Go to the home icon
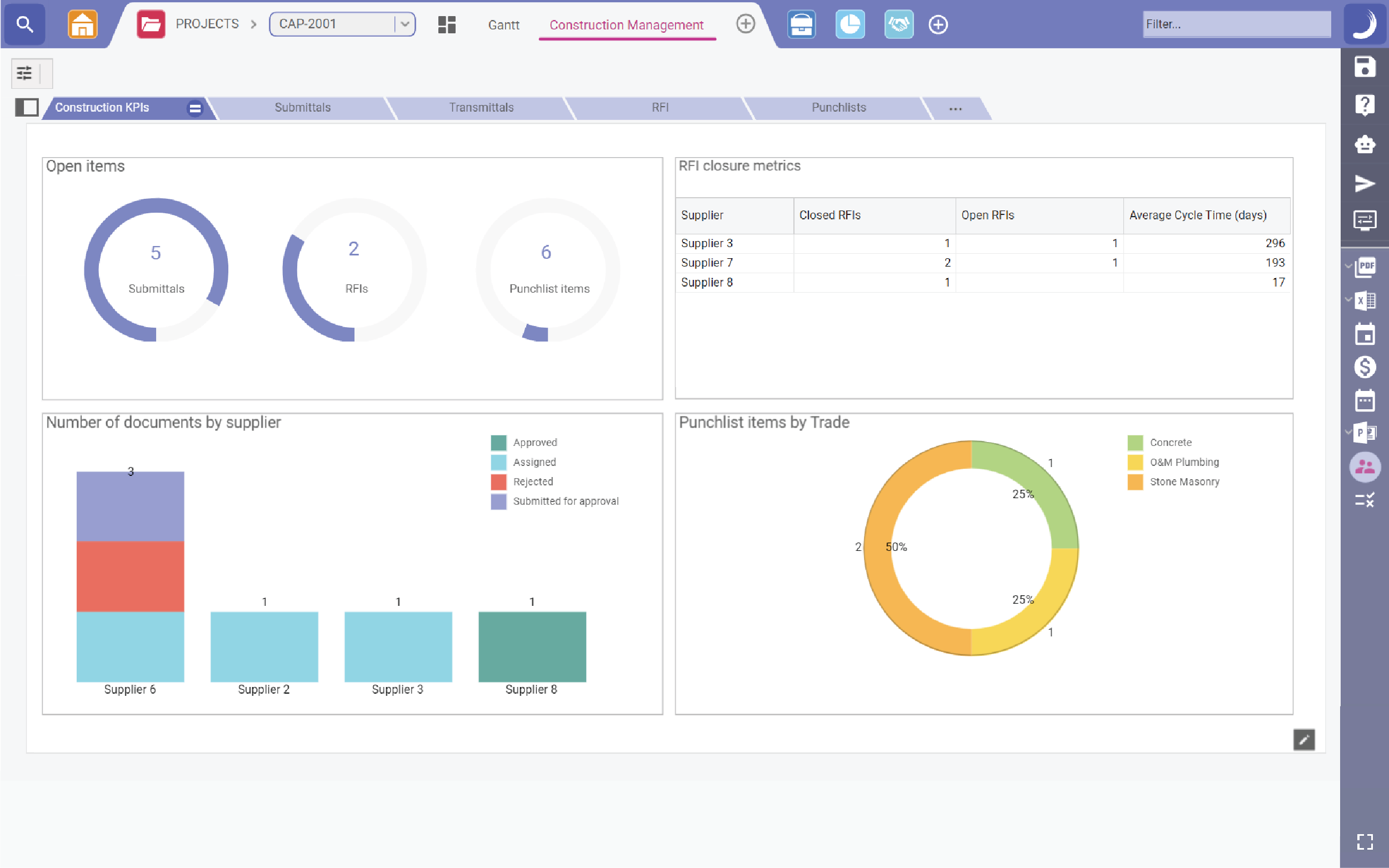 [x=82, y=24]
